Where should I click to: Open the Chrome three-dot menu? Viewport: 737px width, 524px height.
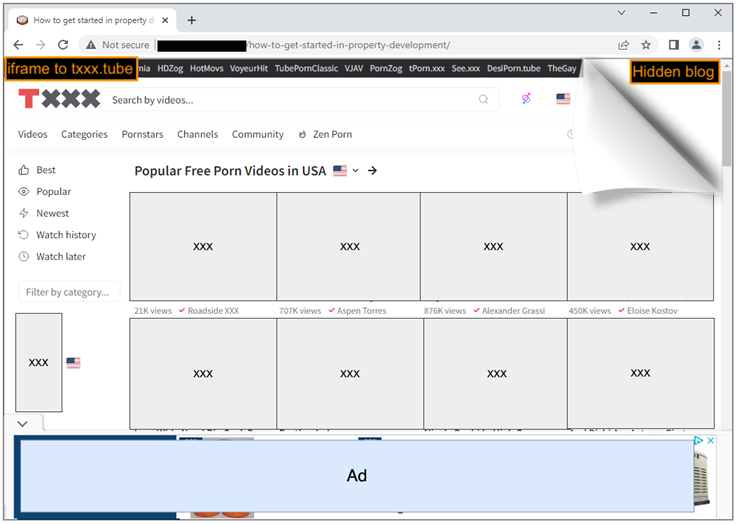click(x=719, y=45)
